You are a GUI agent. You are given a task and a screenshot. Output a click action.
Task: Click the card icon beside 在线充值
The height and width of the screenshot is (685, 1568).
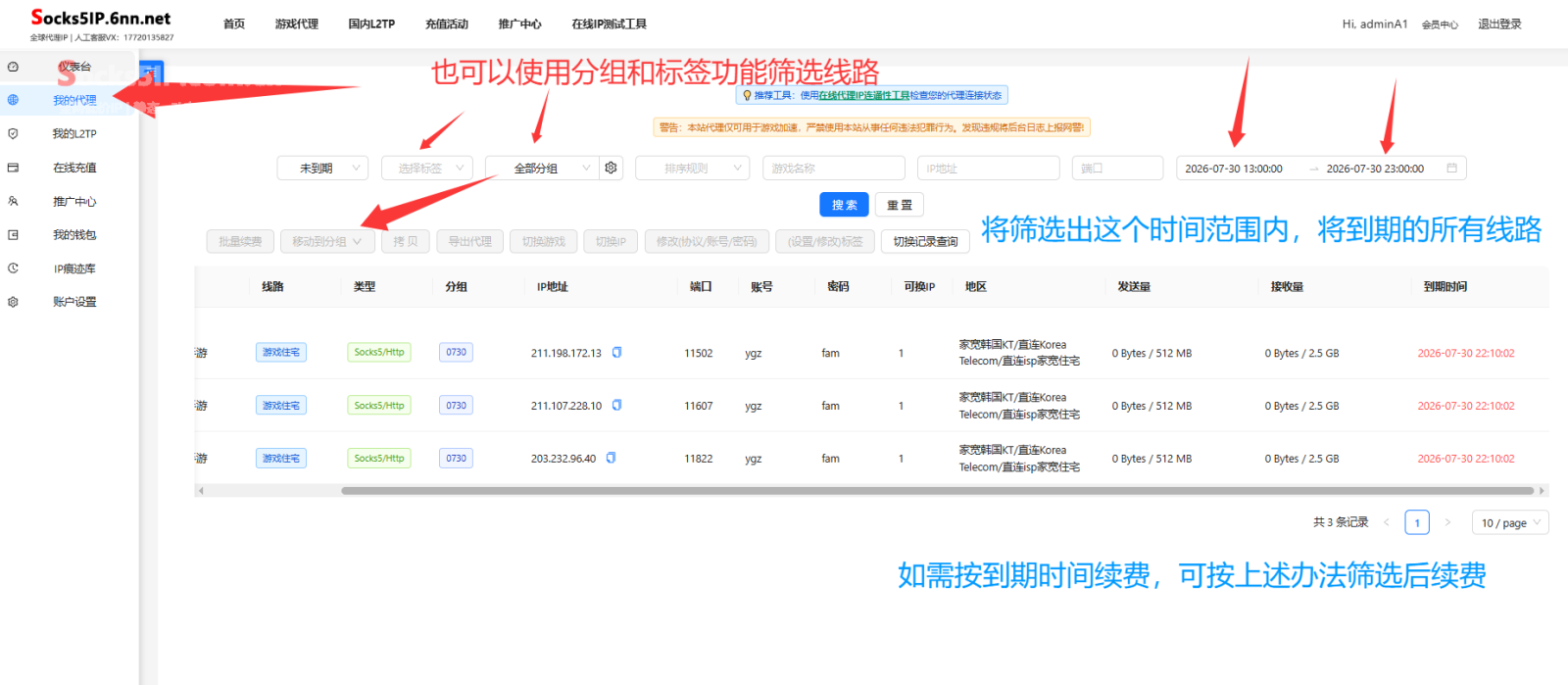pyautogui.click(x=13, y=168)
